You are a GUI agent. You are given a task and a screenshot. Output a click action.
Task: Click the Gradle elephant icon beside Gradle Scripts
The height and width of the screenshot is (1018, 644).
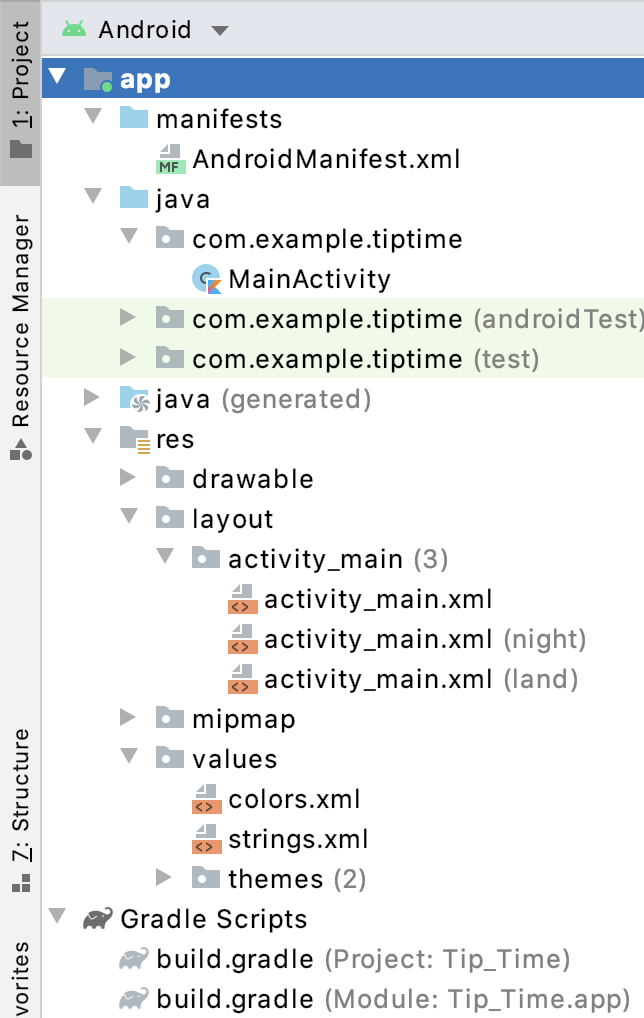(96, 919)
